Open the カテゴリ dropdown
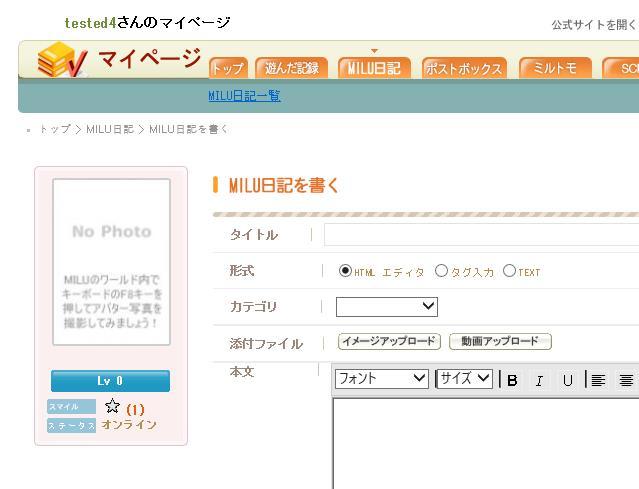Image resolution: width=639 pixels, height=489 pixels. tap(386, 307)
